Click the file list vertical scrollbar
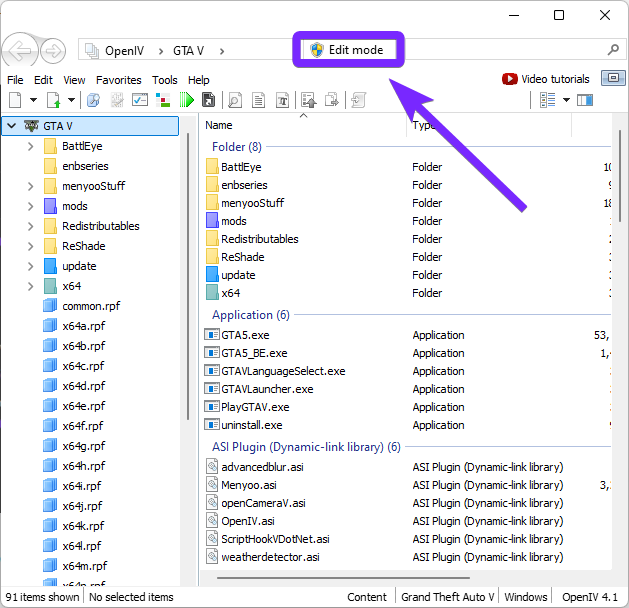 click(620, 175)
